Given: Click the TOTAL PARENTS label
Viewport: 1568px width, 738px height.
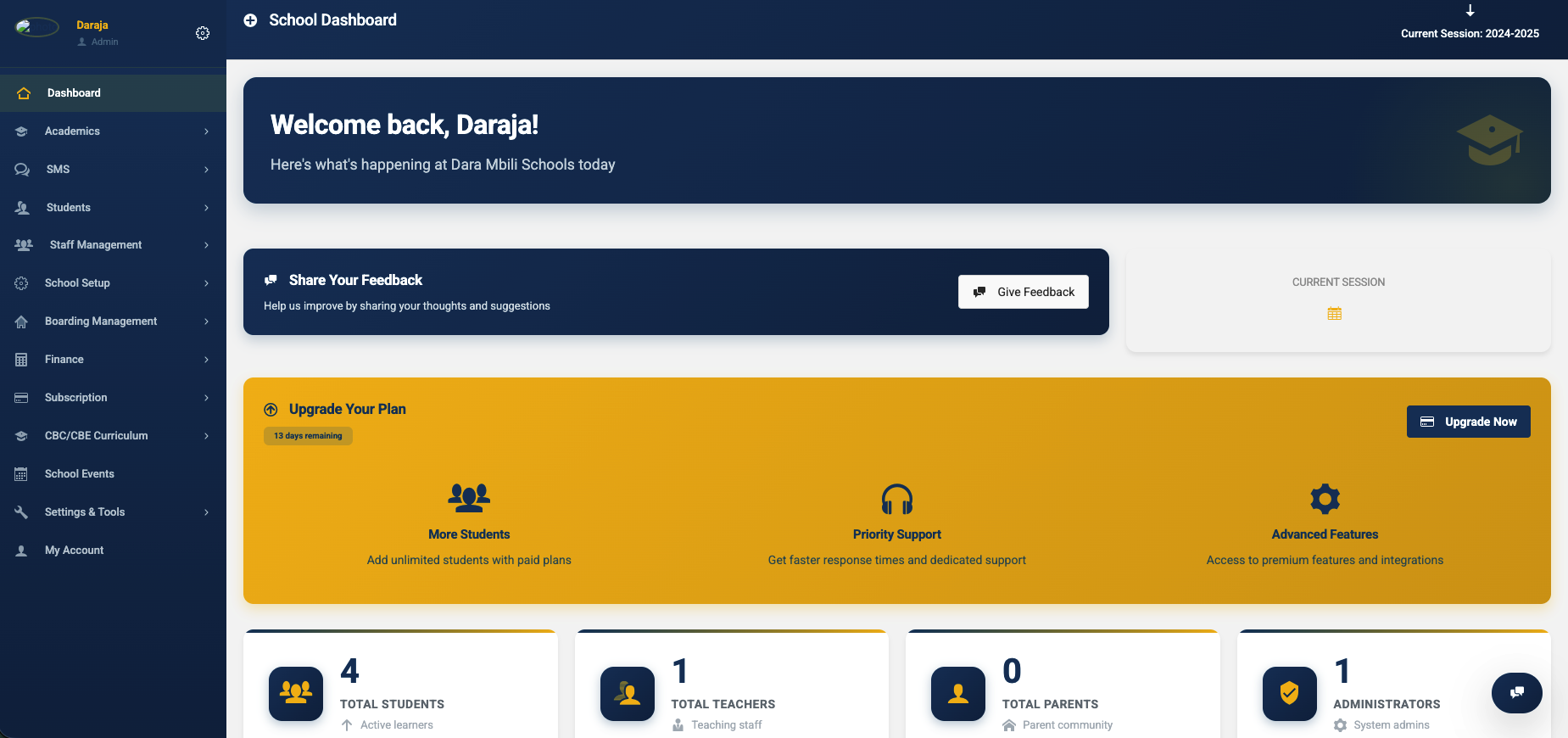Looking at the screenshot, I should click(1050, 704).
